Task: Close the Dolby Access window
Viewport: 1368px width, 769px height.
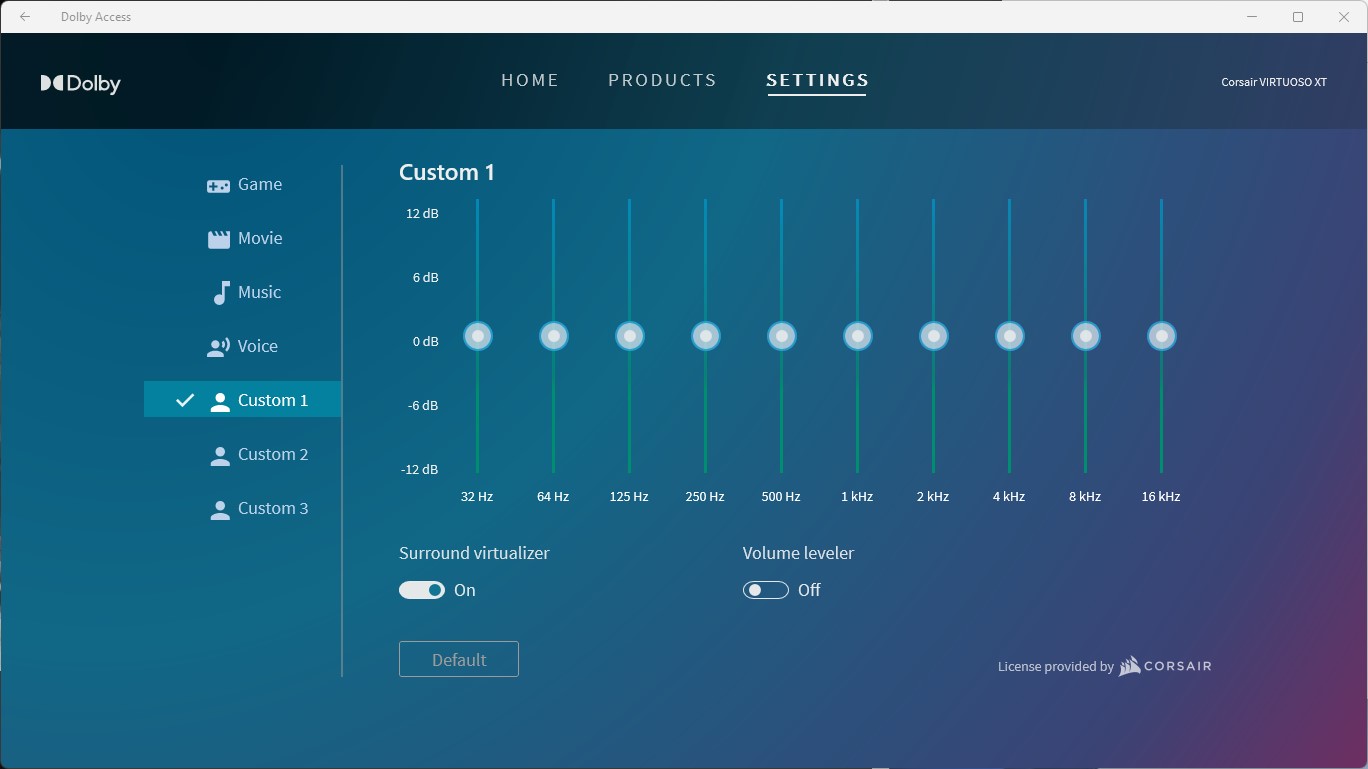Action: pyautogui.click(x=1344, y=17)
